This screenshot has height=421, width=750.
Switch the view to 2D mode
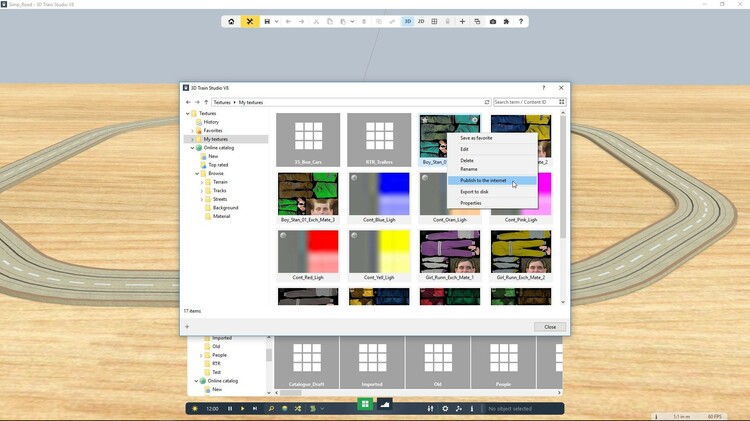(x=421, y=22)
